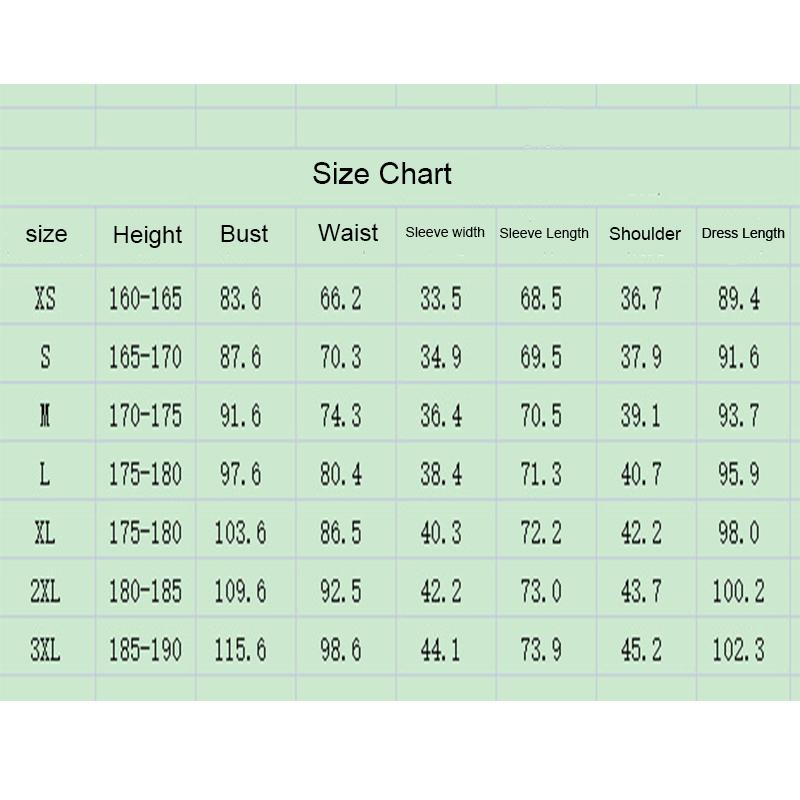Click the 160-165 height cell
This screenshot has width=800, height=800.
[x=145, y=298]
